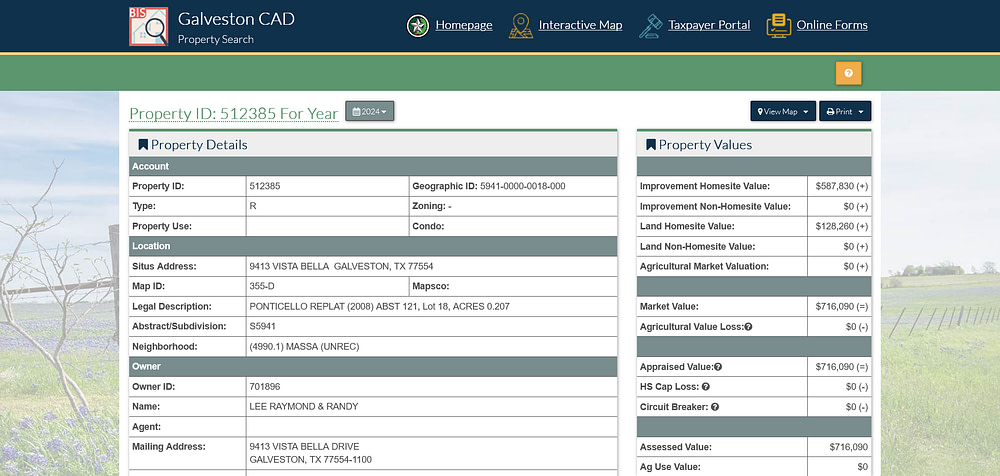This screenshot has height=476, width=1000.
Task: Click the Owner section header
Action: click(x=373, y=366)
